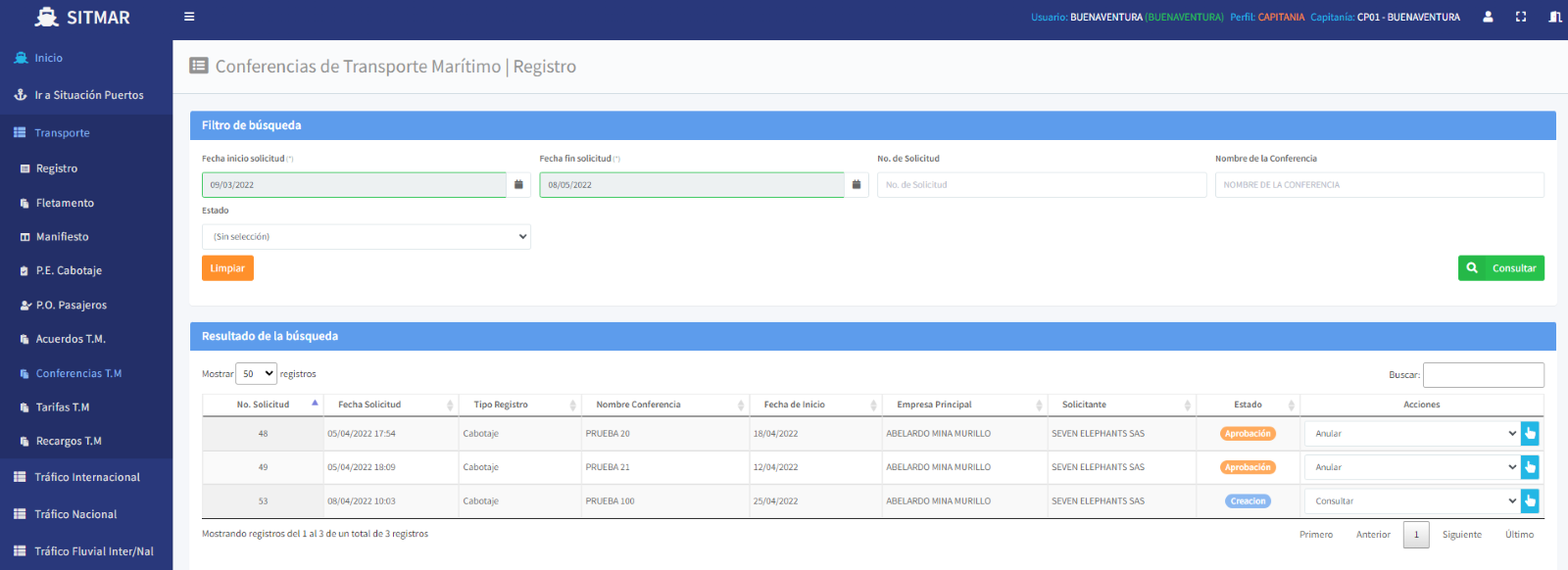
Task: Execute action hand icon for request 53
Action: point(1530,501)
